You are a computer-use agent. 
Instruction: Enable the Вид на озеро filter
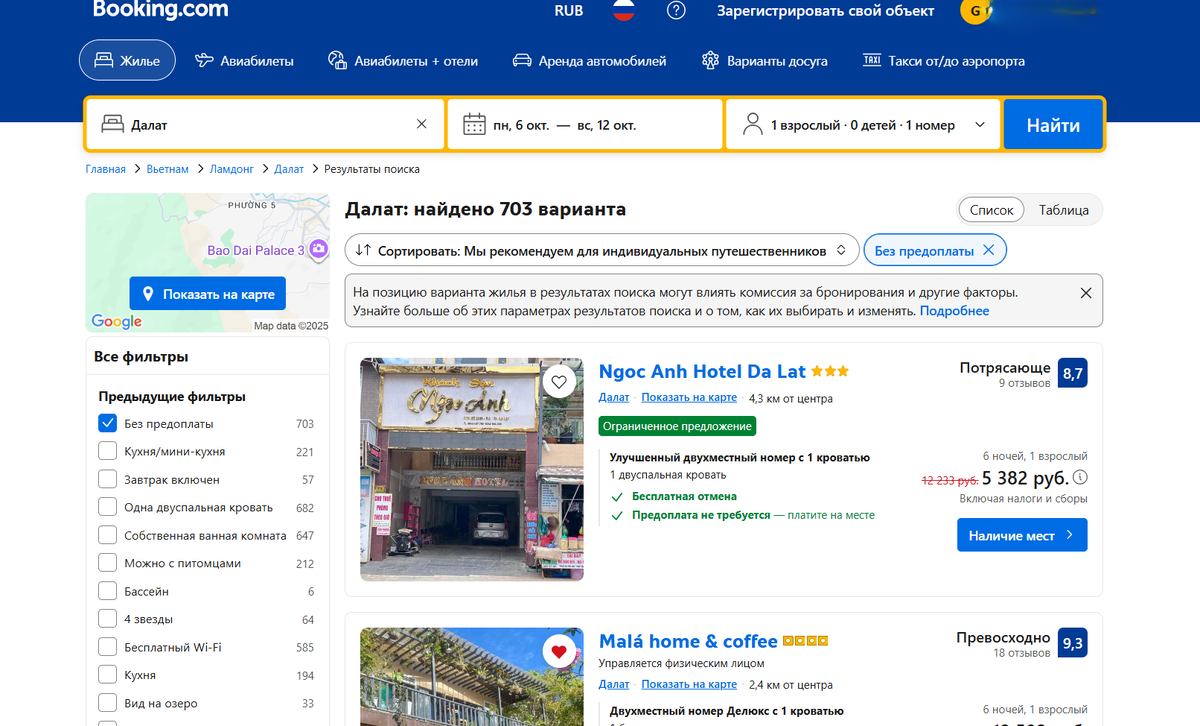point(108,703)
